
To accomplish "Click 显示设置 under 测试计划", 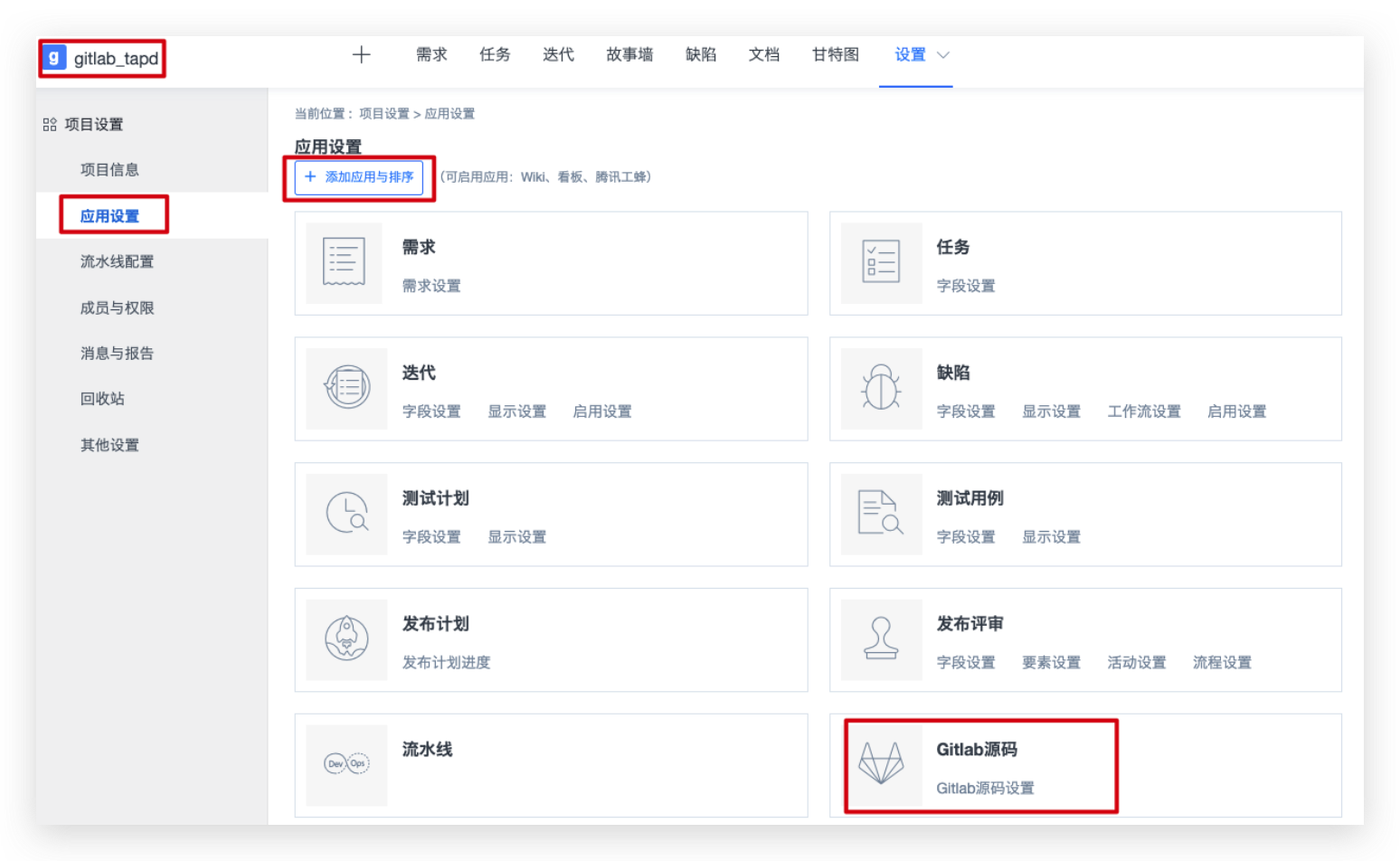I will click(517, 537).
